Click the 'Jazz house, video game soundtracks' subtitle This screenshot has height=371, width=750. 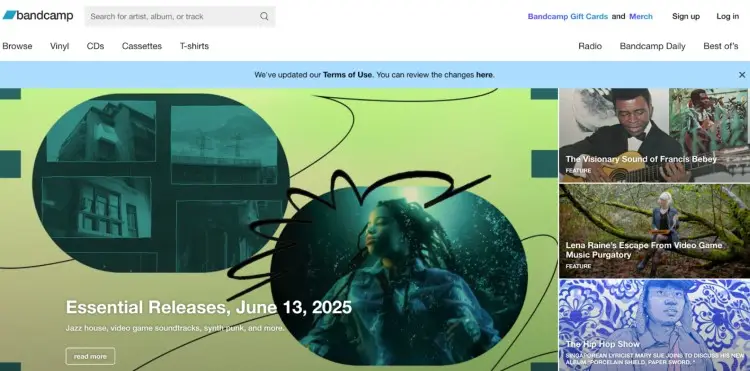point(175,328)
